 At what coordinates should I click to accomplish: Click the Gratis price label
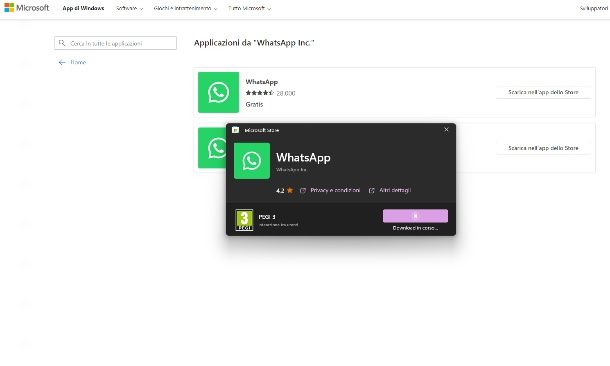[254, 104]
